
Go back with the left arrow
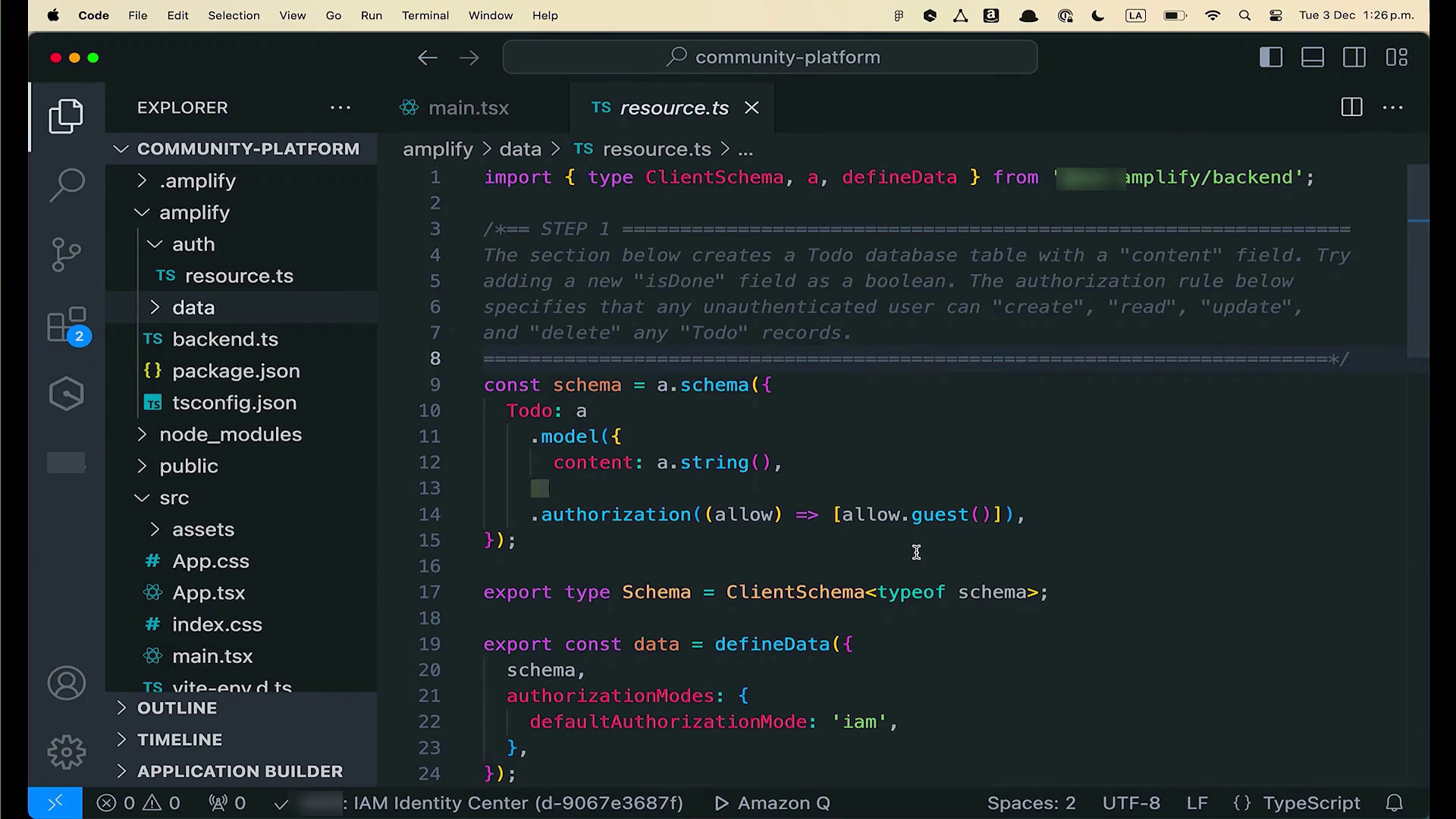(428, 58)
